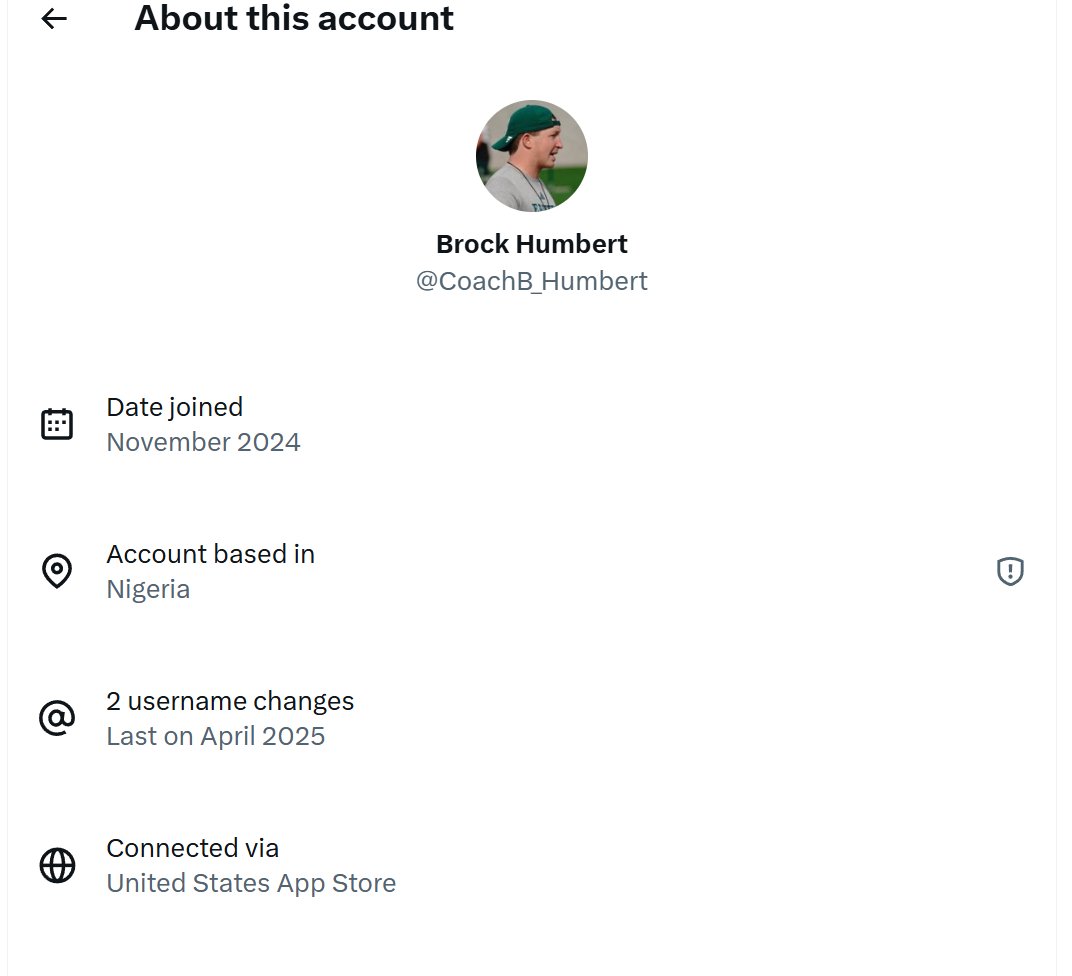Click the Date joined label
This screenshot has width=1072, height=976.
(174, 407)
